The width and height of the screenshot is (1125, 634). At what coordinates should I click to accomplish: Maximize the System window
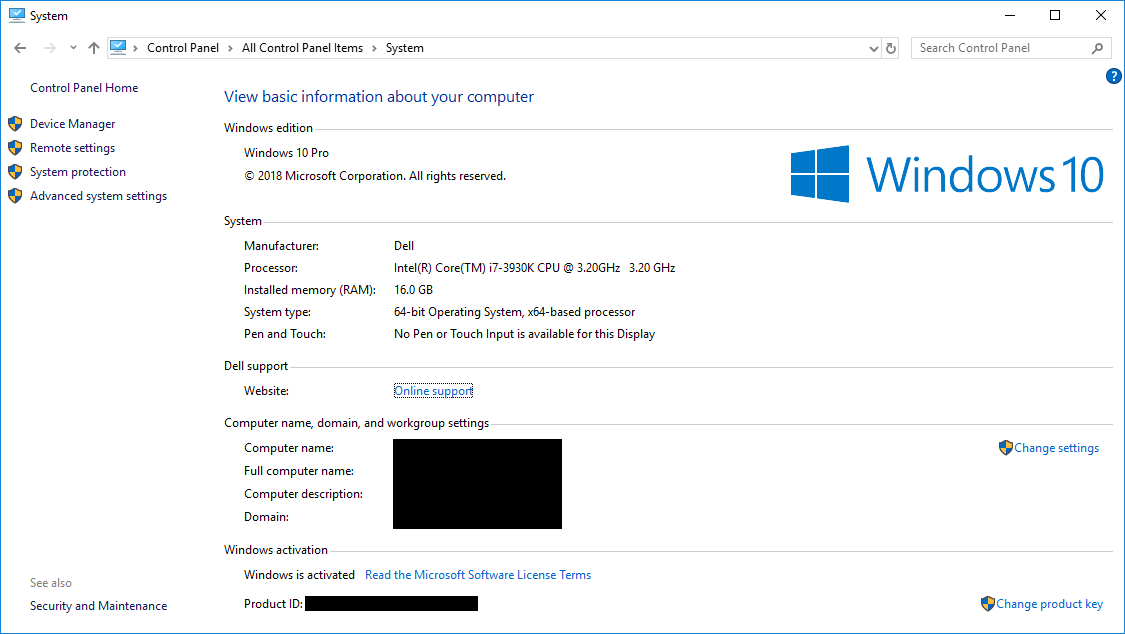1055,15
